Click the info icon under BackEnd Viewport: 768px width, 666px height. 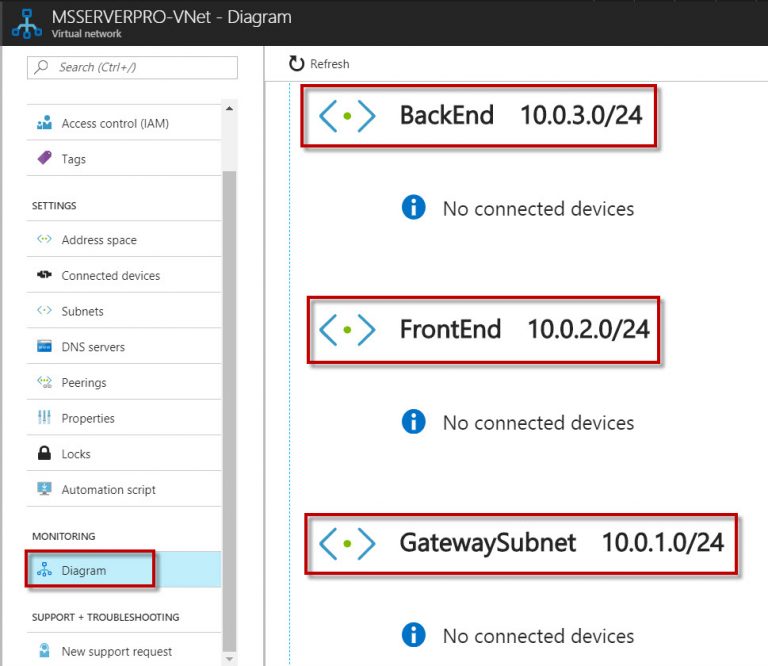pyautogui.click(x=413, y=208)
